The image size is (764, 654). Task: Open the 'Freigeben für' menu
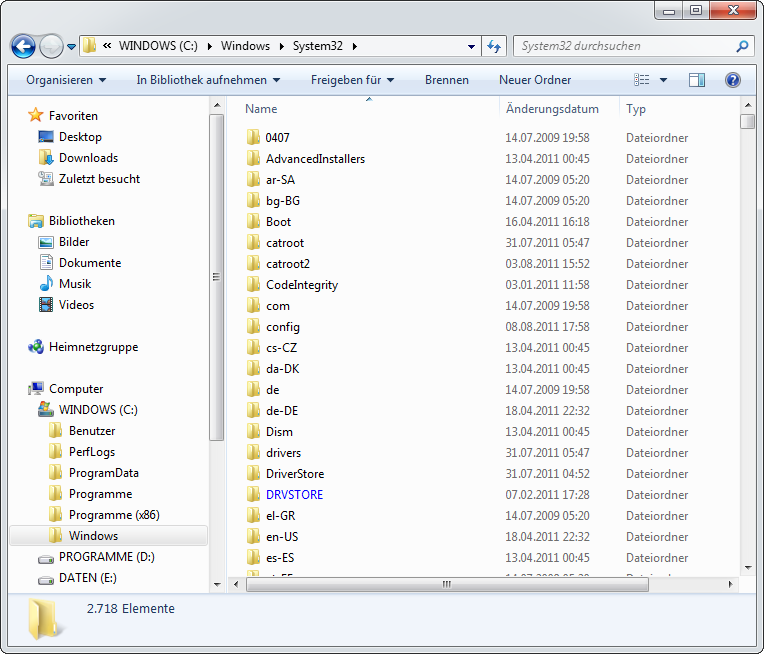click(x=352, y=80)
